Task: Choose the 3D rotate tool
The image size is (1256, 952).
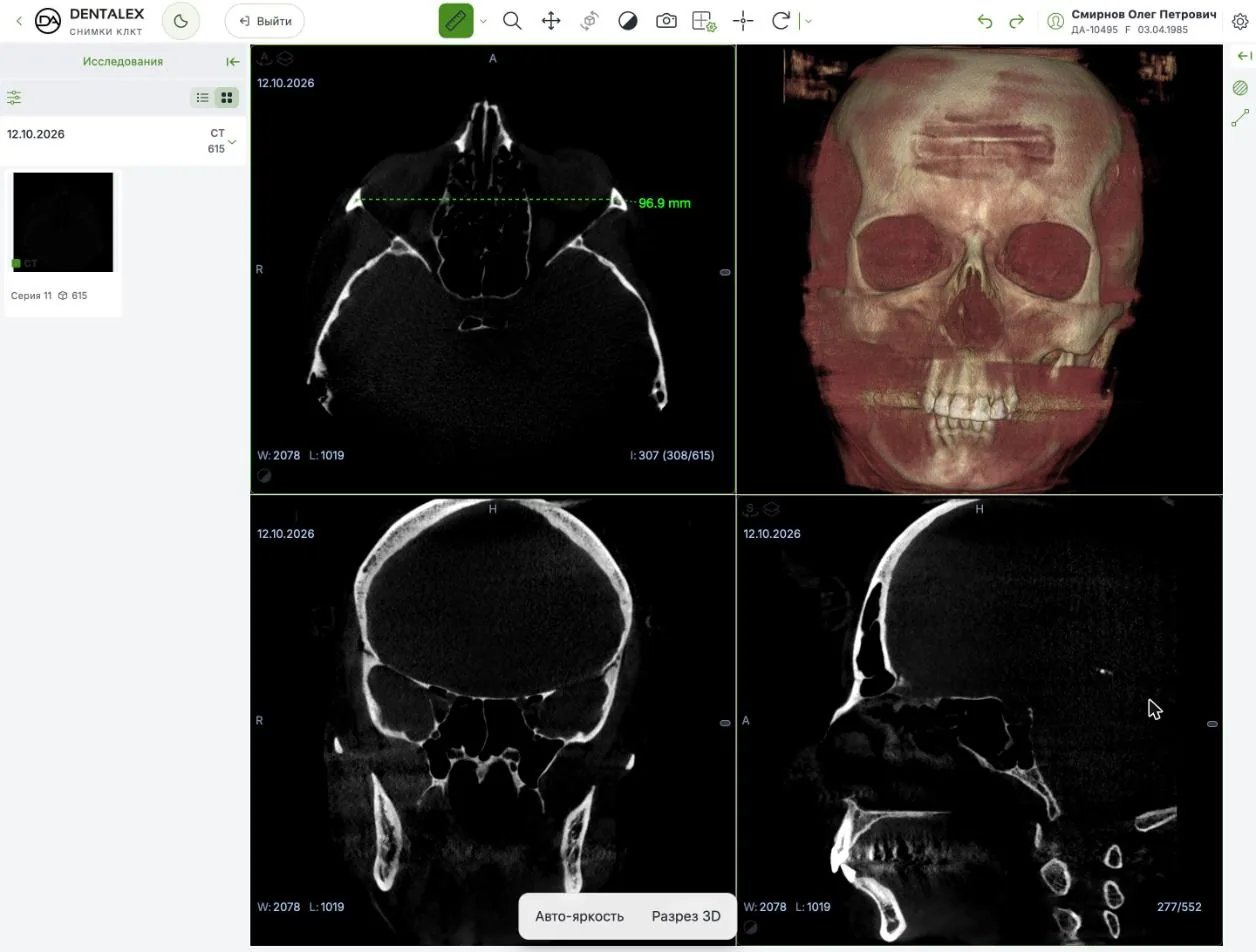Action: point(589,21)
